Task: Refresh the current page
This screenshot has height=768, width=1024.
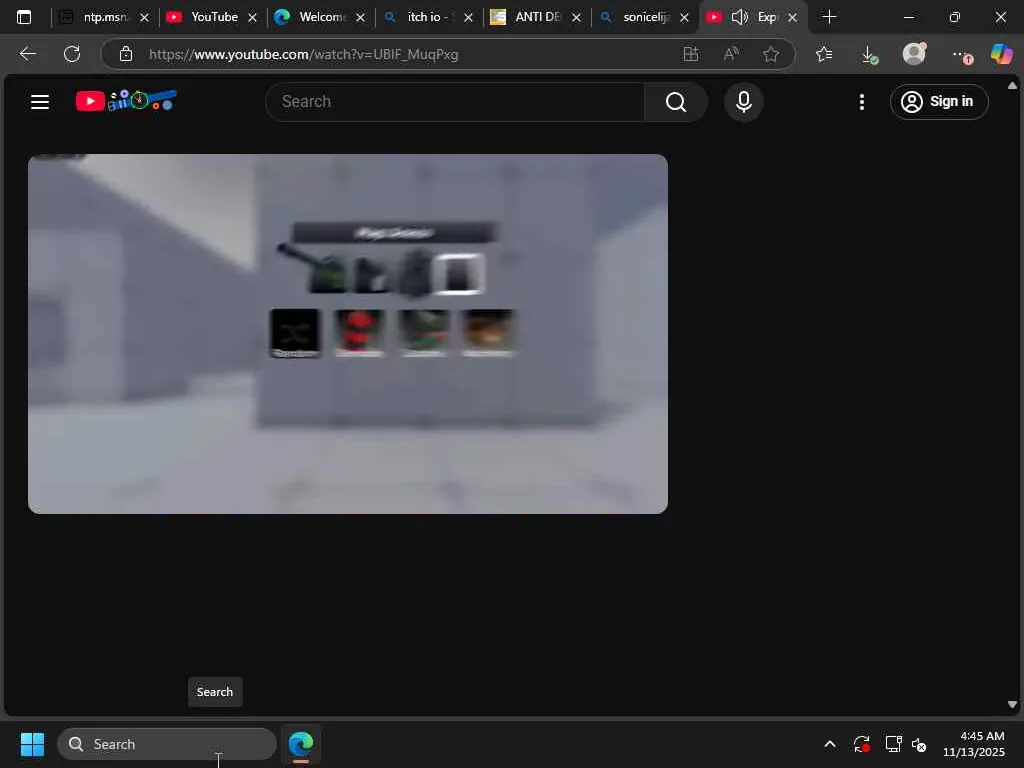Action: pyautogui.click(x=72, y=54)
